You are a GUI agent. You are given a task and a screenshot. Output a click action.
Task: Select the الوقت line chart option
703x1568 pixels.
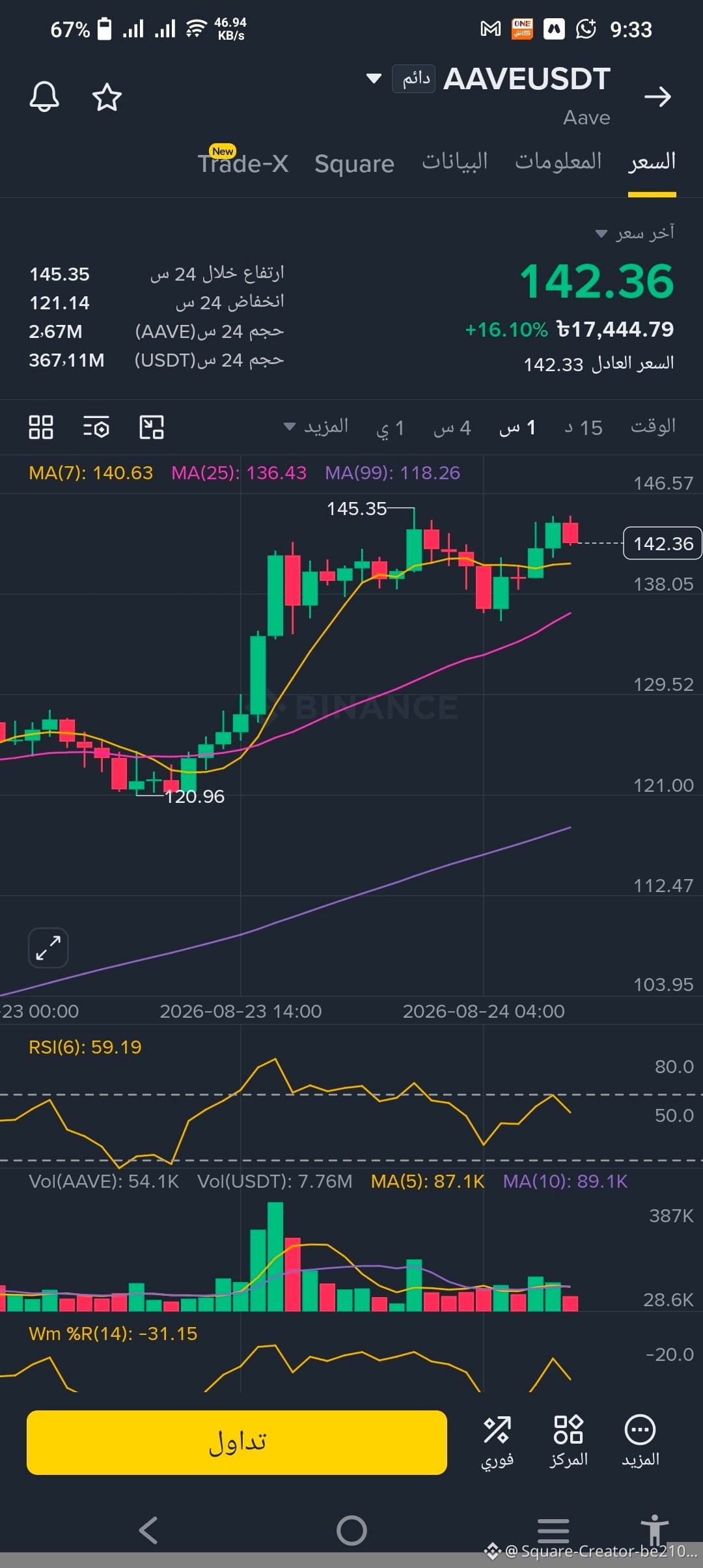pyautogui.click(x=653, y=427)
